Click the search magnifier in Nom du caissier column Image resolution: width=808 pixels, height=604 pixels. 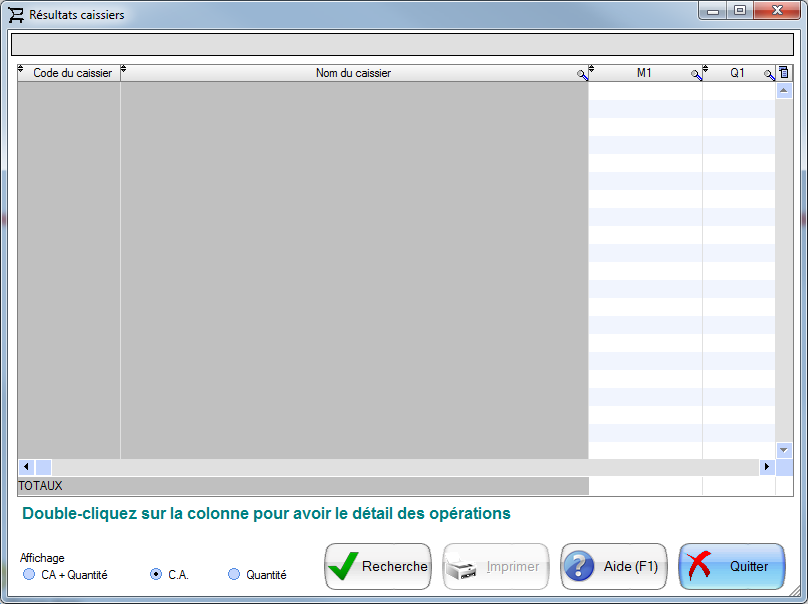point(582,75)
